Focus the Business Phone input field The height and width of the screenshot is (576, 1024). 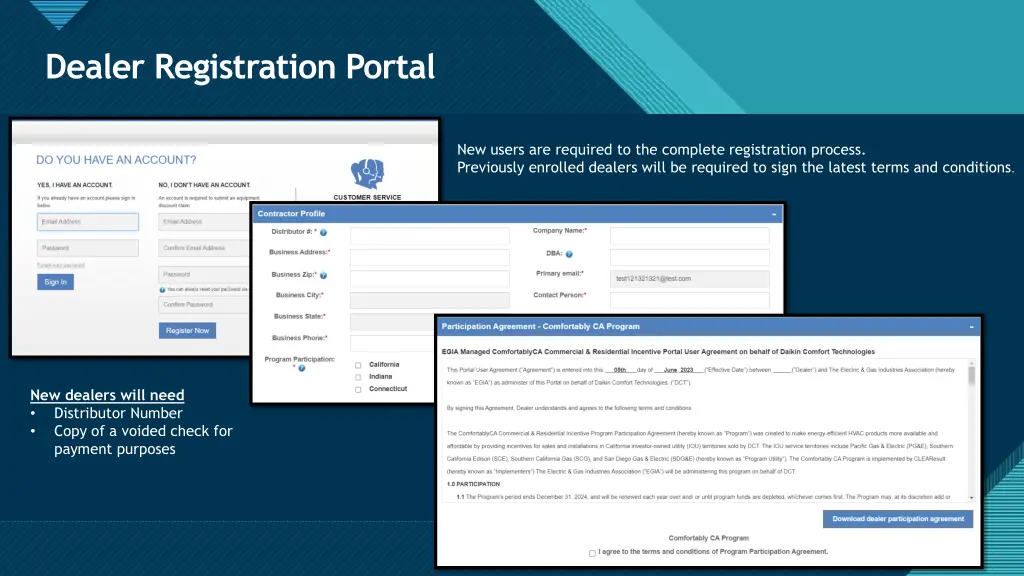(x=392, y=344)
